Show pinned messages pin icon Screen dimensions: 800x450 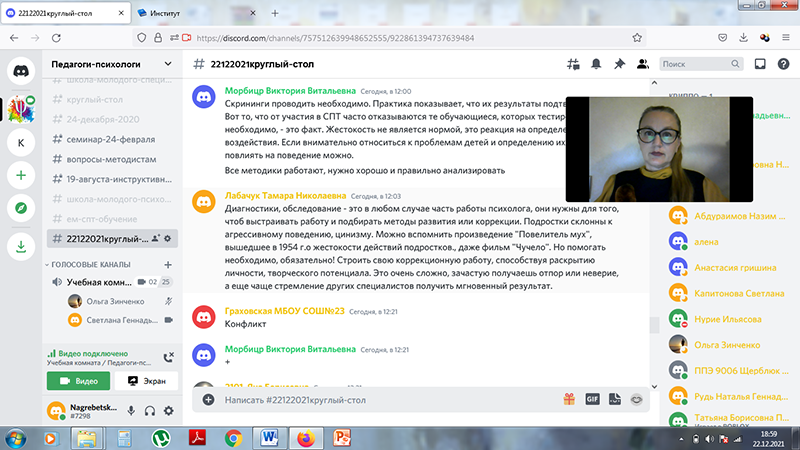pos(619,64)
